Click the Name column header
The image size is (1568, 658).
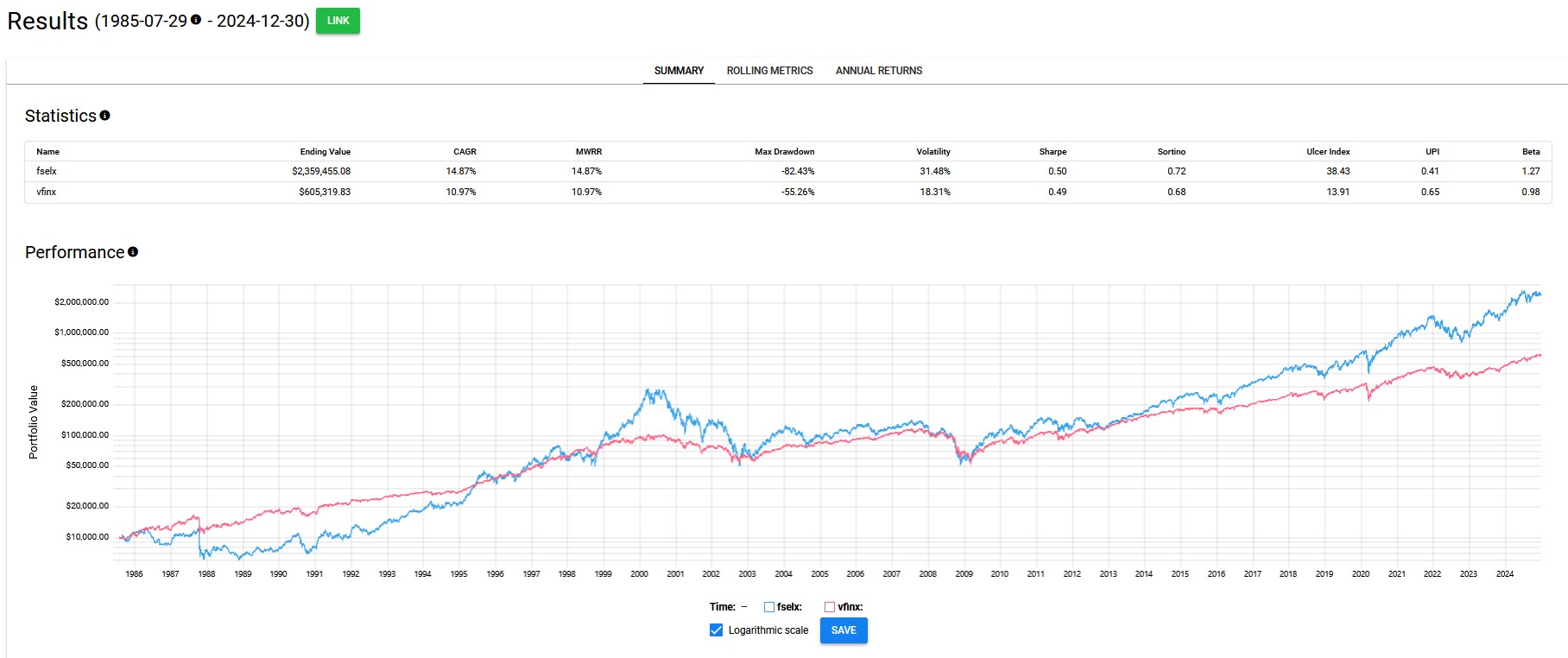(48, 152)
